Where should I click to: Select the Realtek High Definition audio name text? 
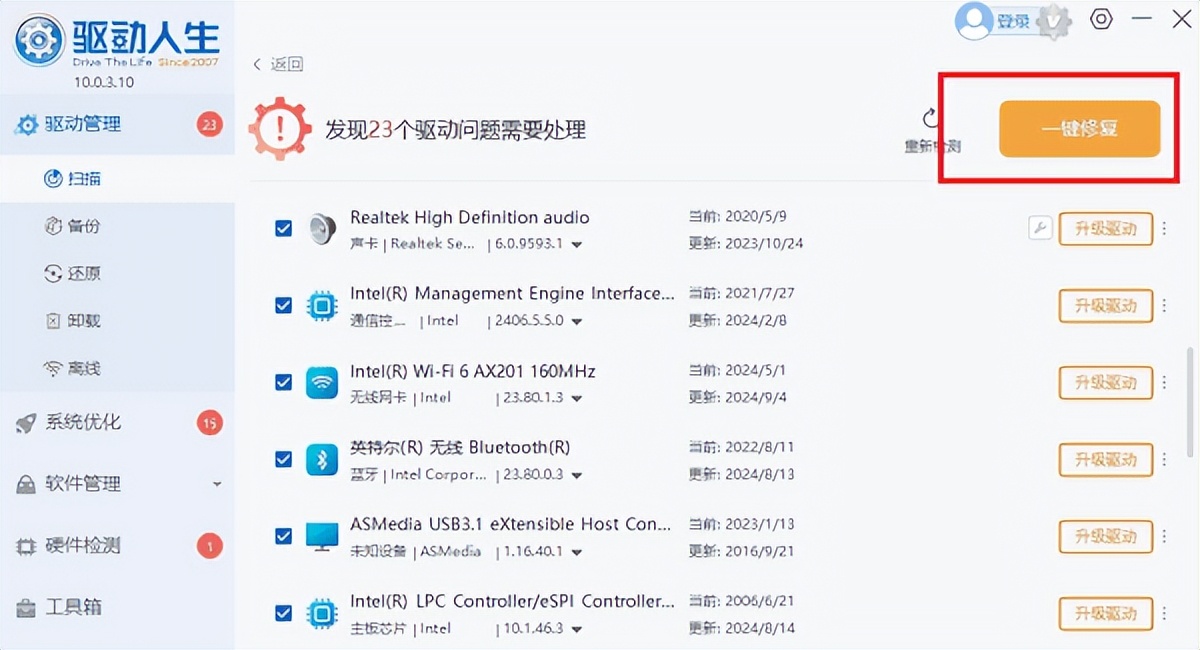470,217
